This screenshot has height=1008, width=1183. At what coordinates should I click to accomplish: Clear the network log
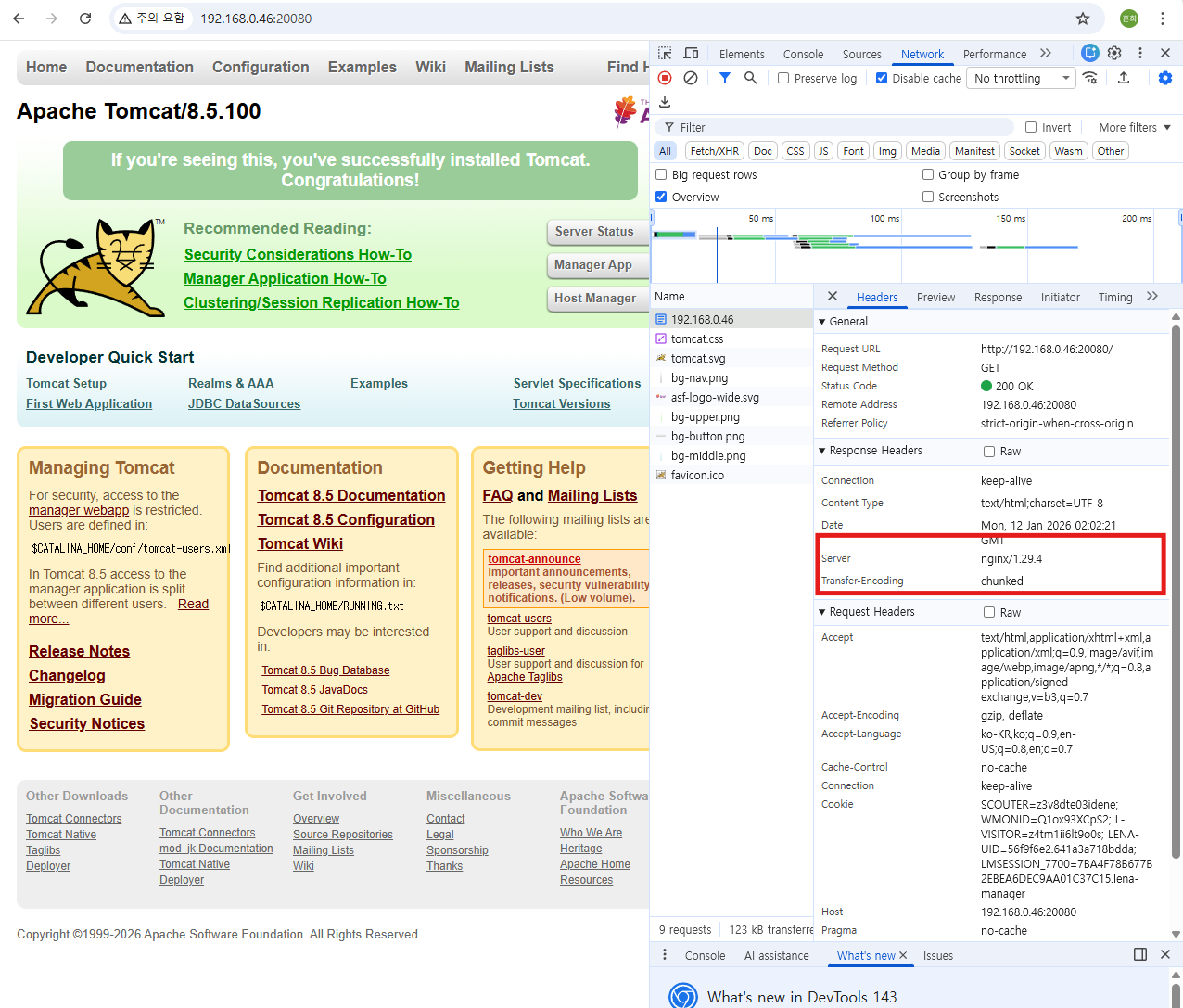click(x=691, y=78)
